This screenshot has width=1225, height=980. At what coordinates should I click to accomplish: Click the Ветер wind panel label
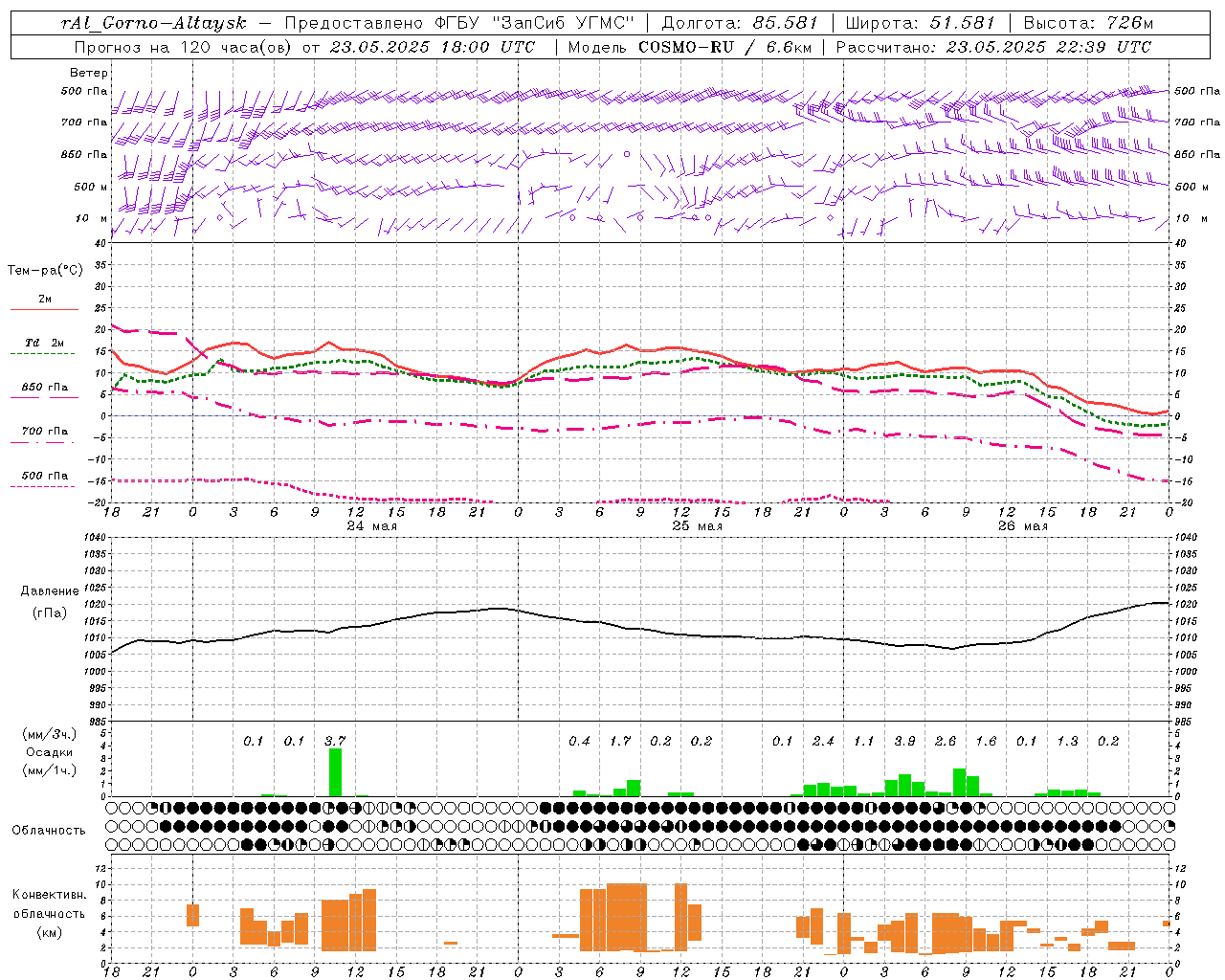(x=89, y=73)
